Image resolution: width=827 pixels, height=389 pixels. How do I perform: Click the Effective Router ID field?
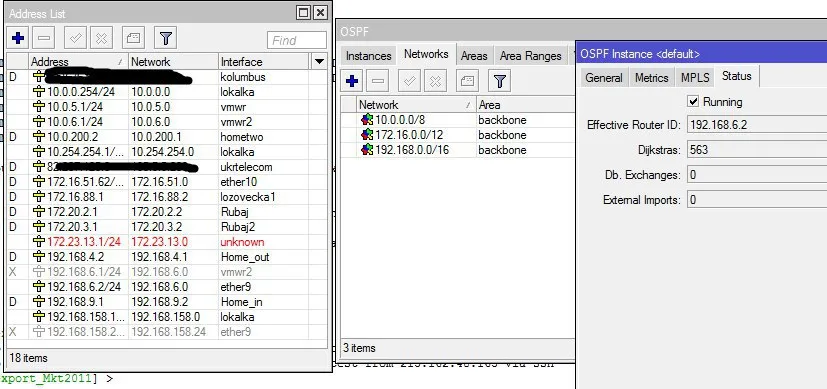(x=757, y=125)
